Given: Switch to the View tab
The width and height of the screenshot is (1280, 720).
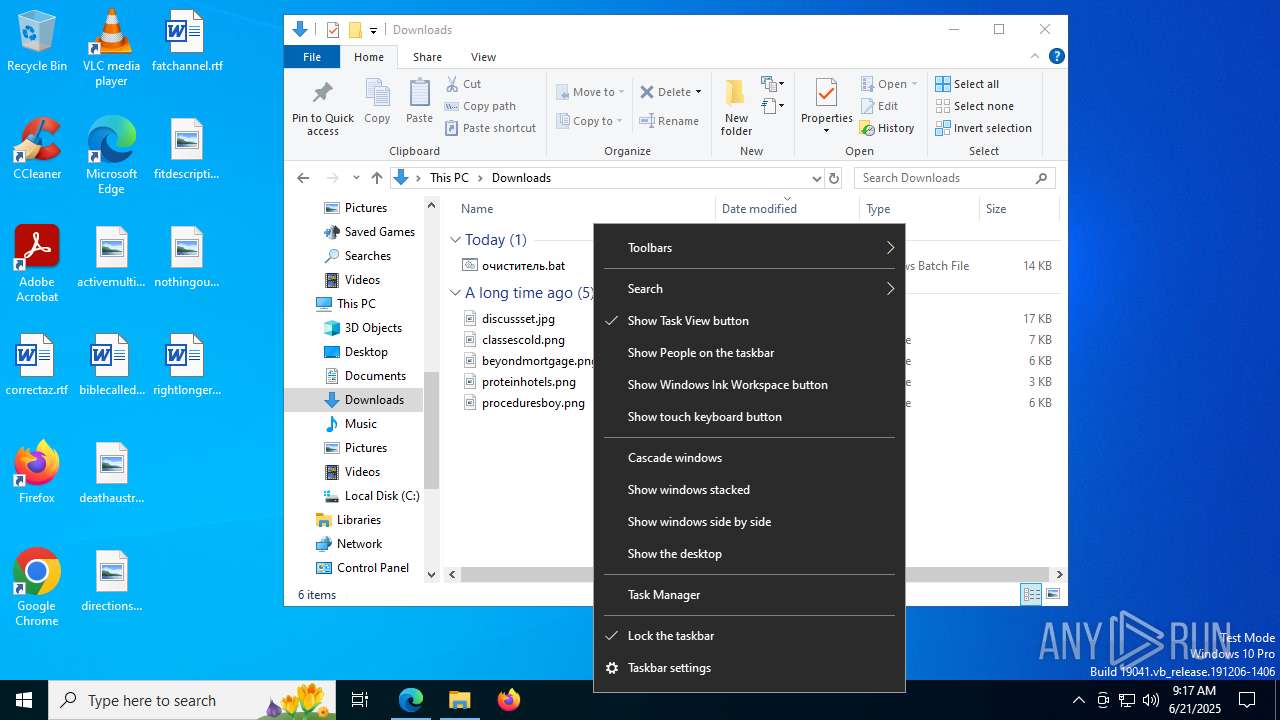Looking at the screenshot, I should [483, 57].
